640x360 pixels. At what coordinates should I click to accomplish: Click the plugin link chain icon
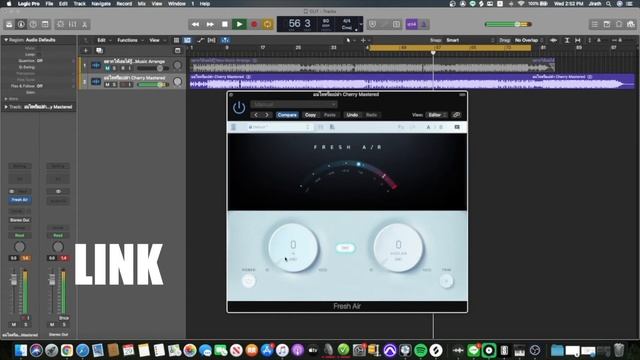click(x=456, y=115)
